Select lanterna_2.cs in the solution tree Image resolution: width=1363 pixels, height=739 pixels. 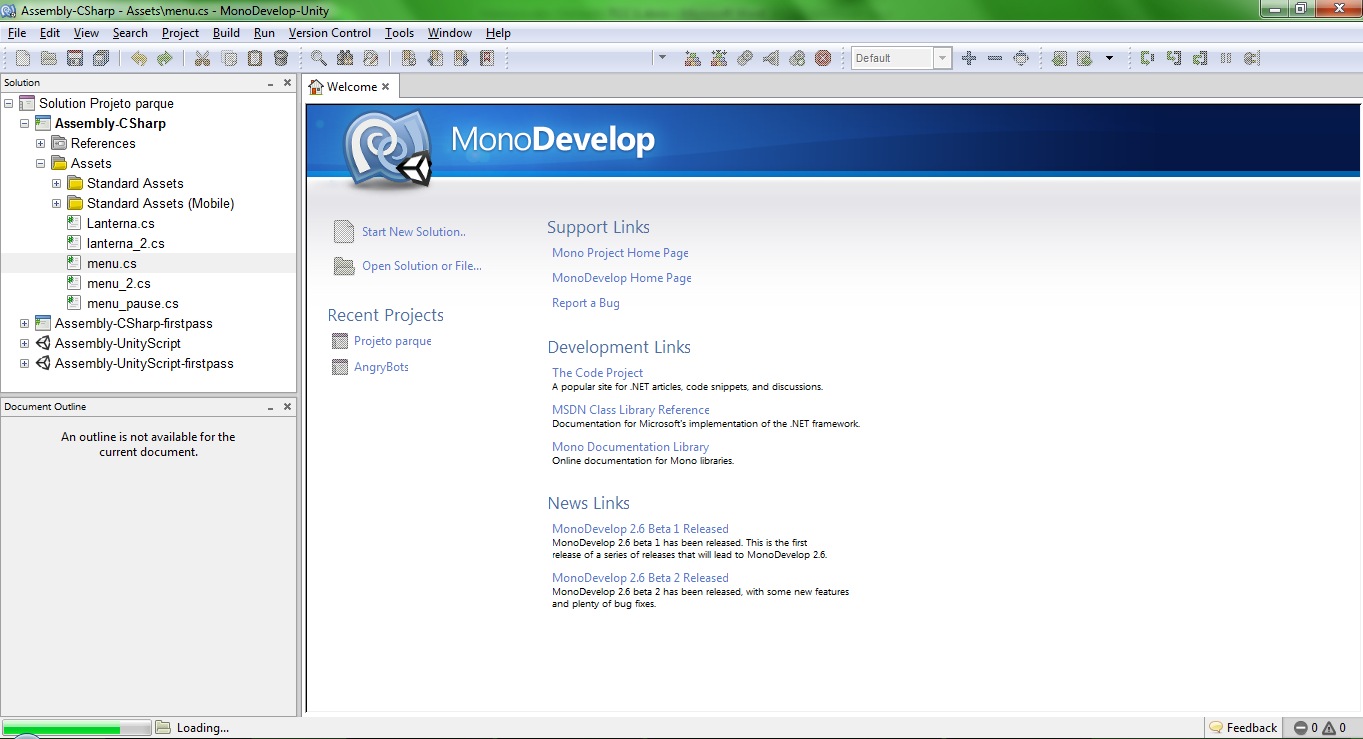coord(126,243)
